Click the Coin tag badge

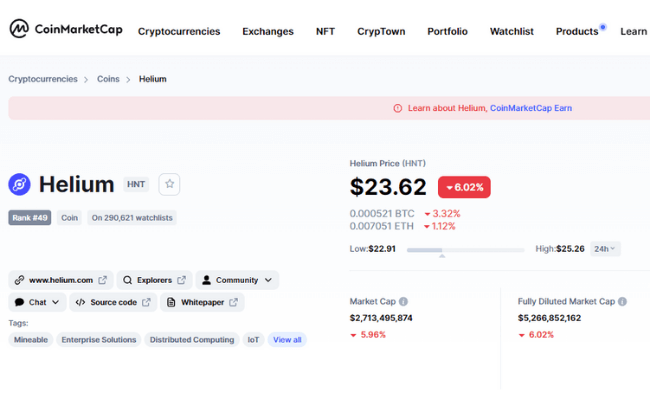tap(69, 218)
